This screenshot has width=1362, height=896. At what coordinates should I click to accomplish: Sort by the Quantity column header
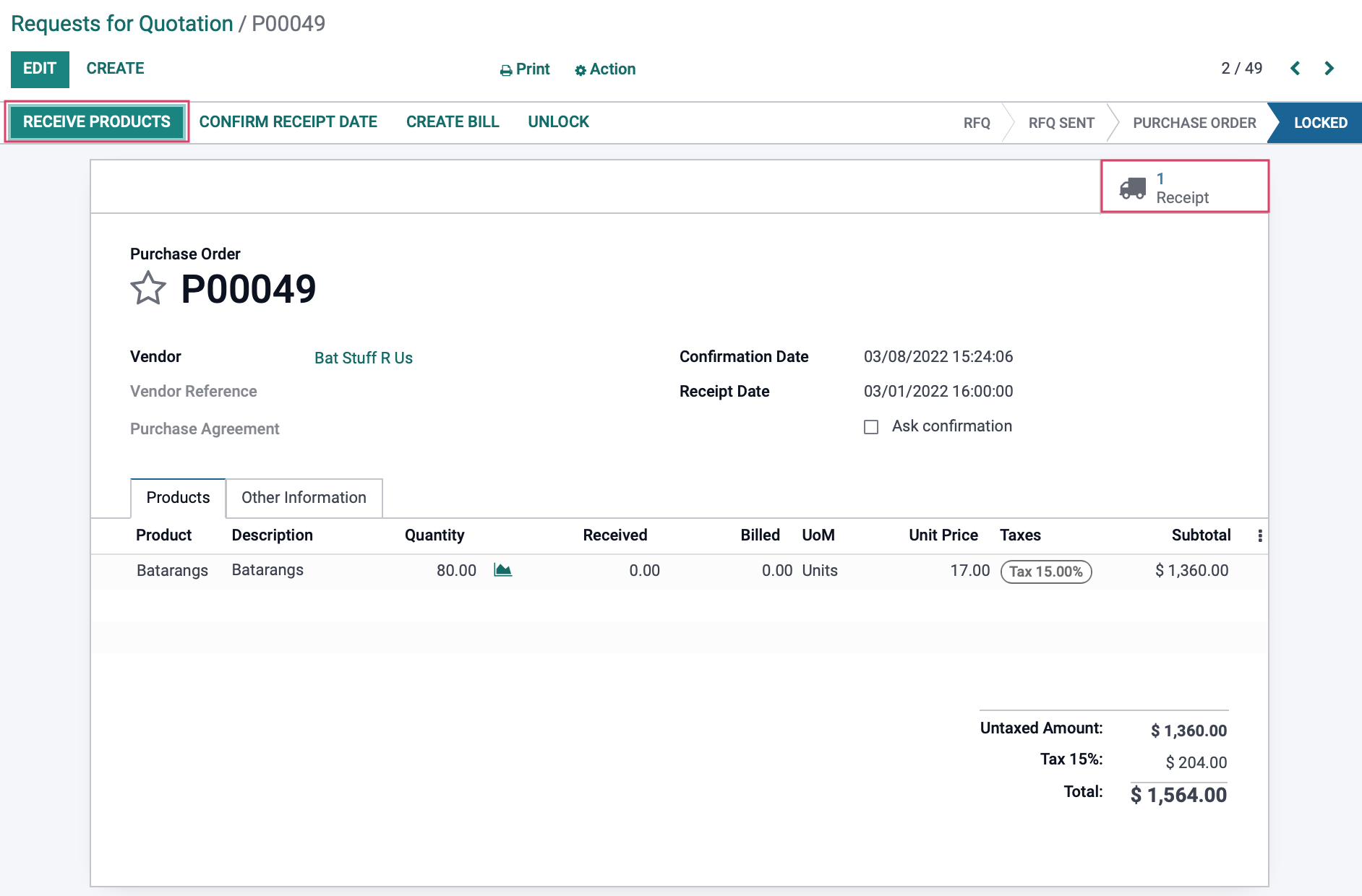tap(434, 535)
